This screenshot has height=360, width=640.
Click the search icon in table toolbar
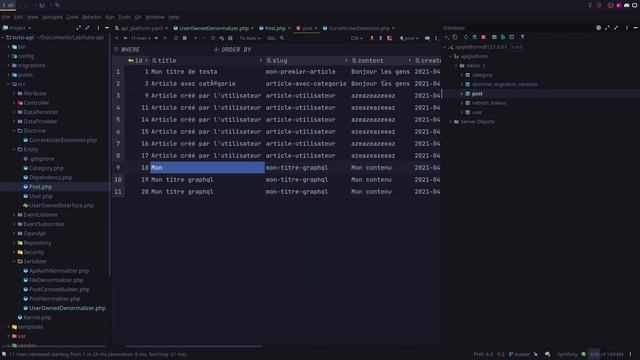pos(282,38)
